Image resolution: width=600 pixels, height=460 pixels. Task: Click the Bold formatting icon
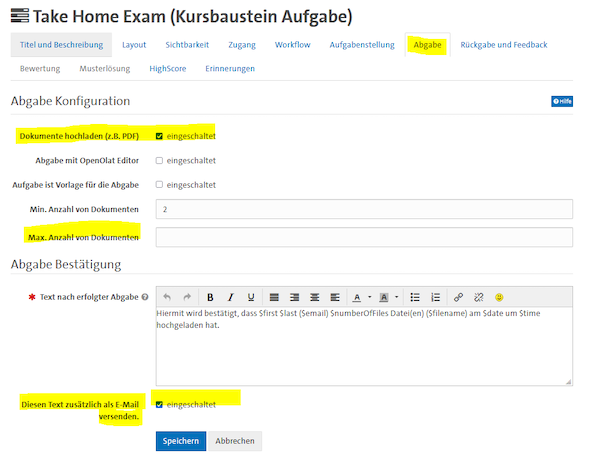click(x=210, y=297)
